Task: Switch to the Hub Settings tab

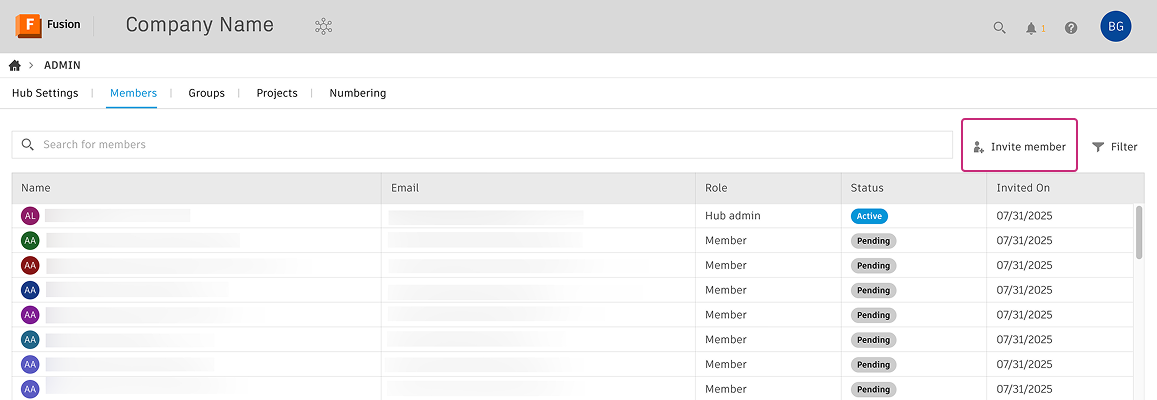Action: click(x=45, y=93)
